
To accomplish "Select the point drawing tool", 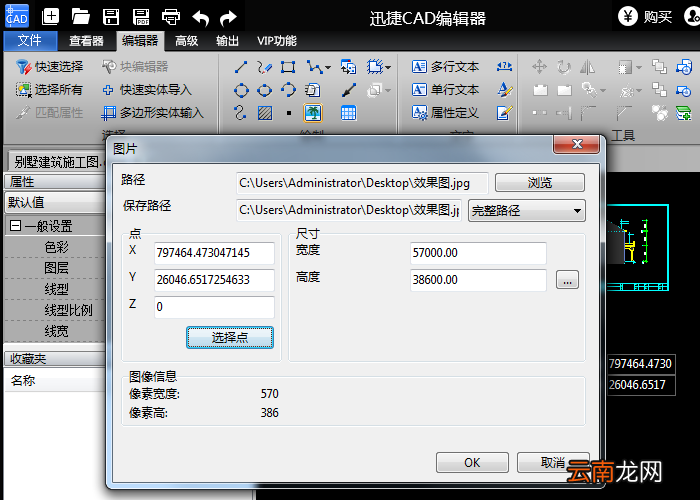I will point(289,113).
